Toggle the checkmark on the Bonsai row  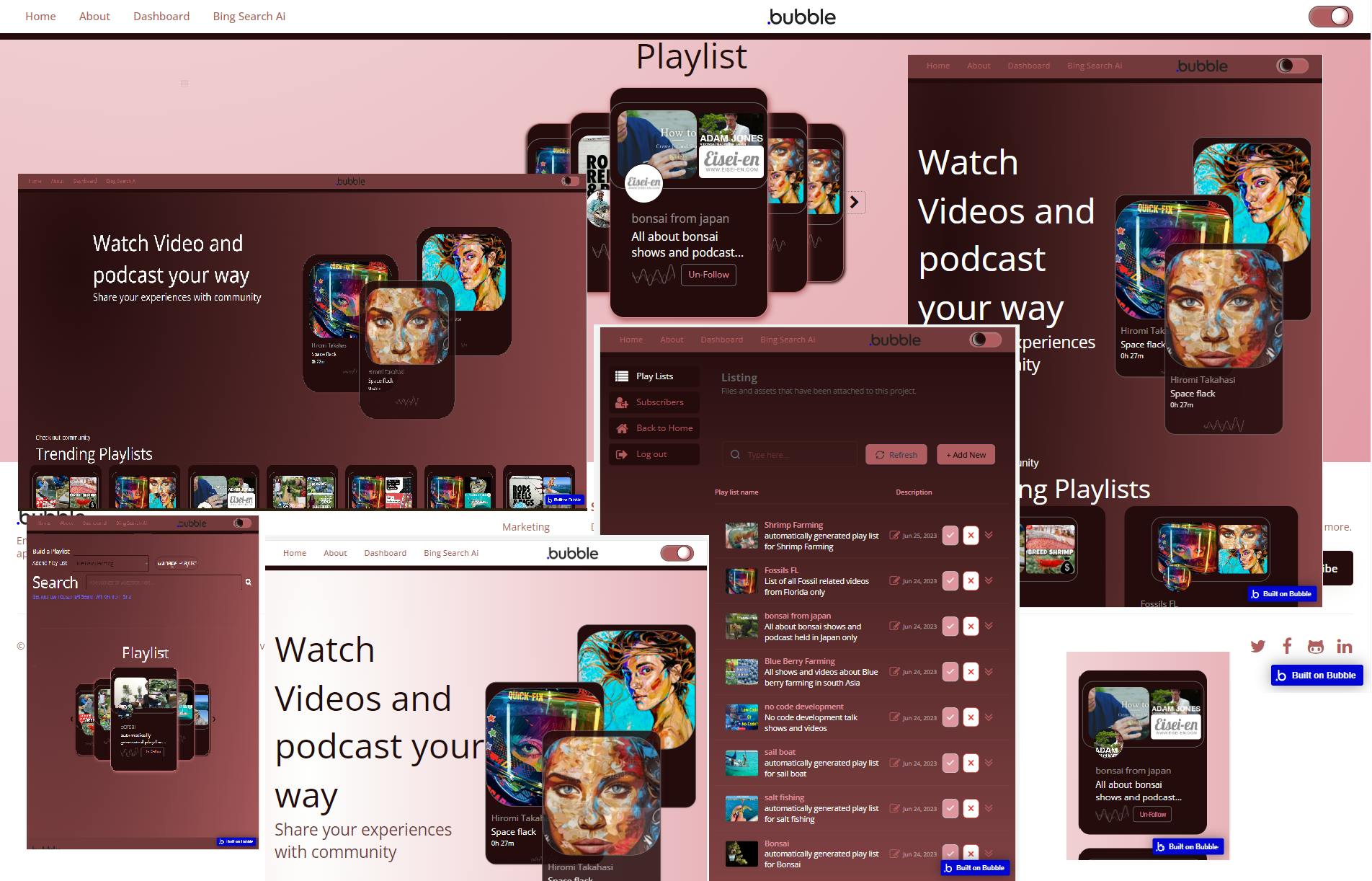950,854
